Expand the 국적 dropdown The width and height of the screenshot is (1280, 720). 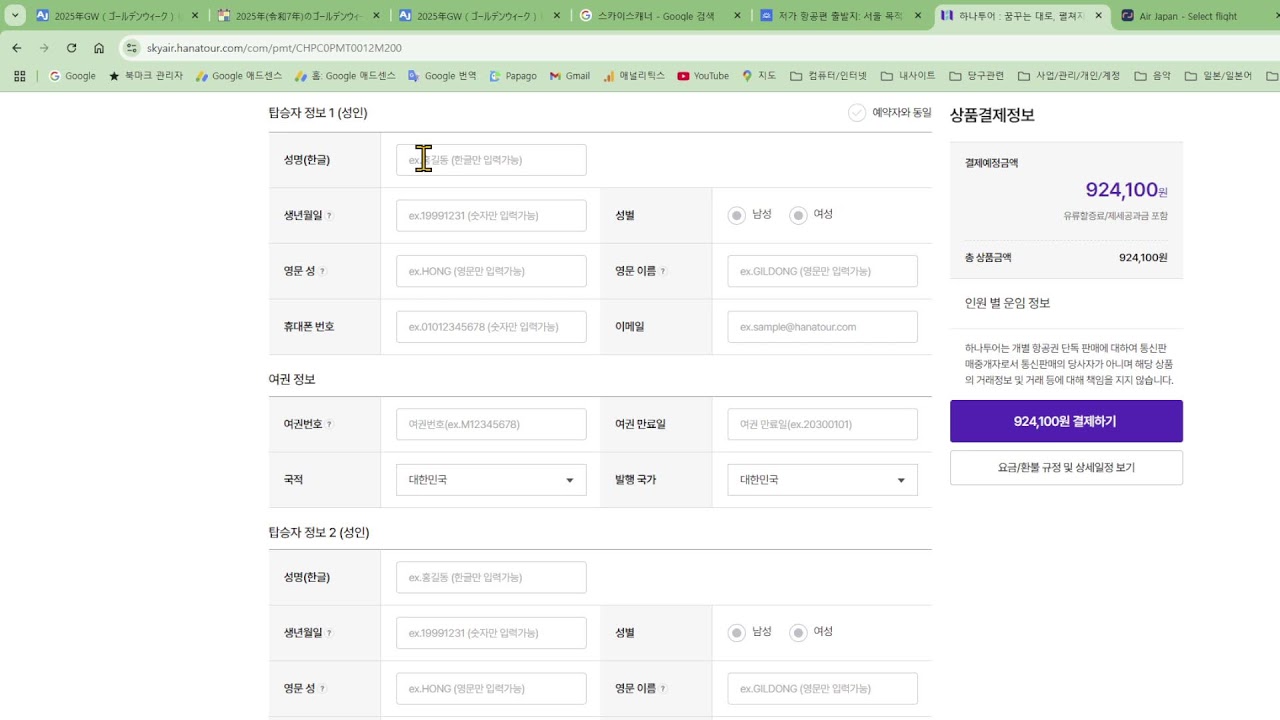491,480
